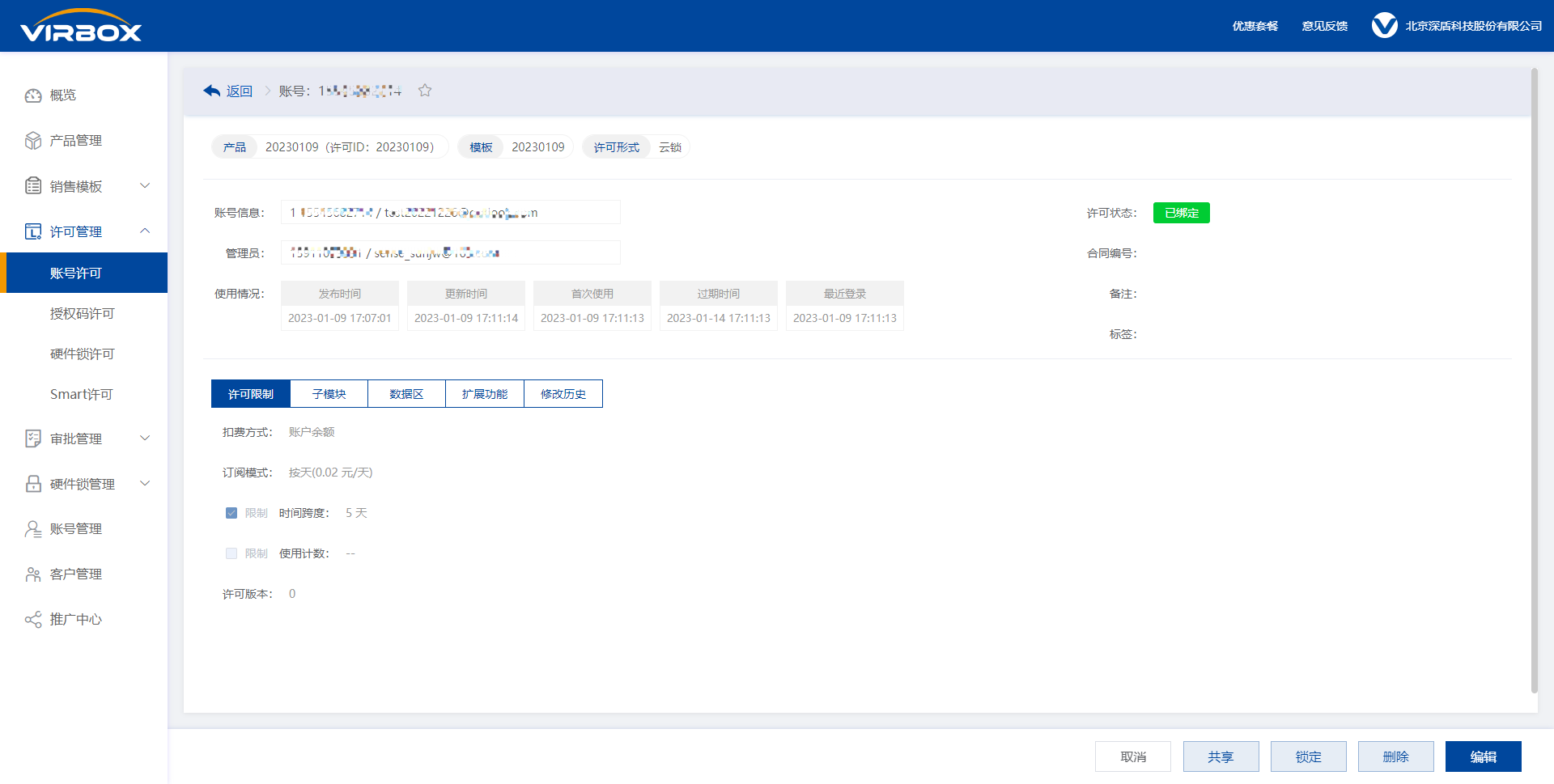Star this account as favorite

coord(425,91)
